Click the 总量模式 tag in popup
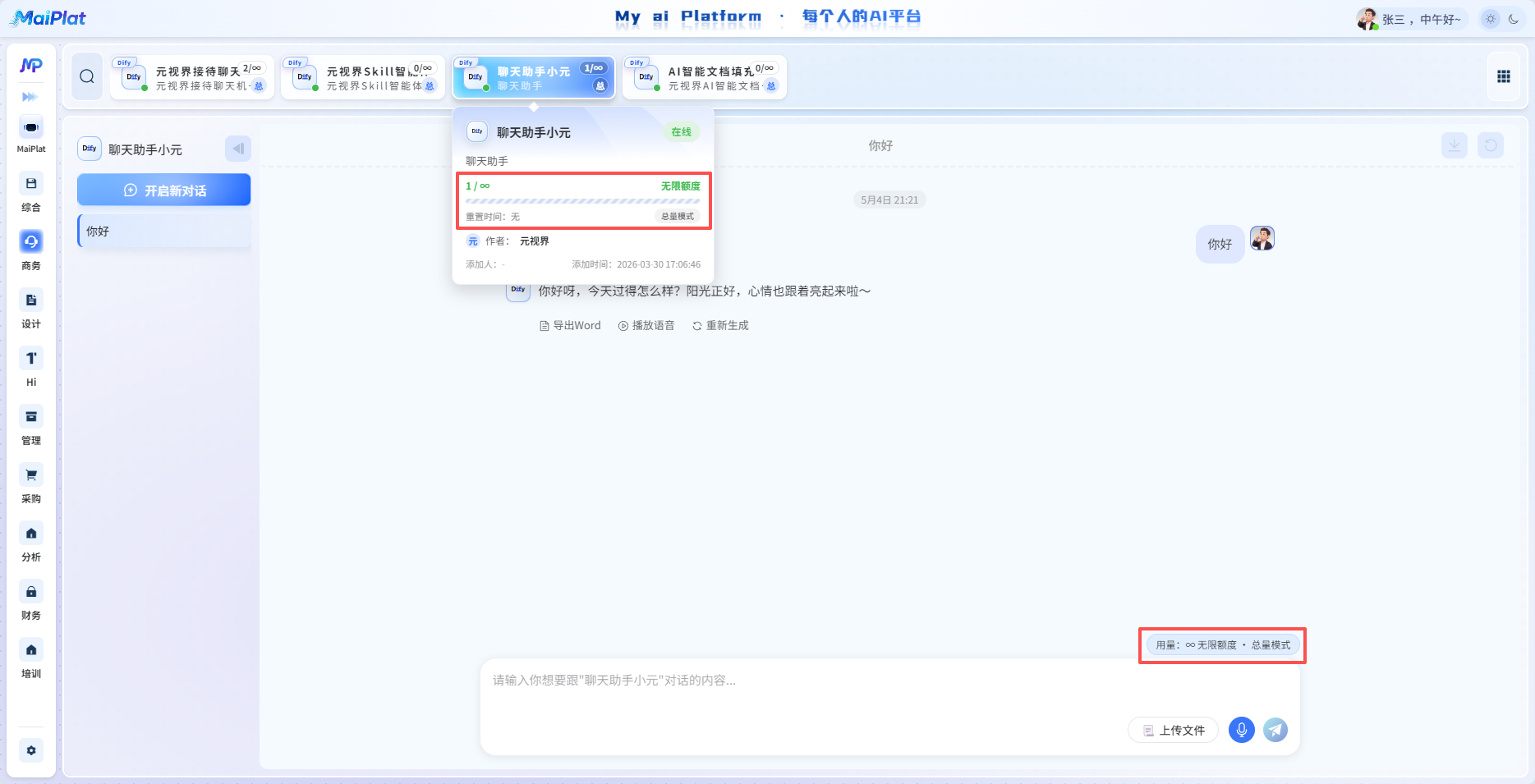The image size is (1535, 784). [678, 217]
